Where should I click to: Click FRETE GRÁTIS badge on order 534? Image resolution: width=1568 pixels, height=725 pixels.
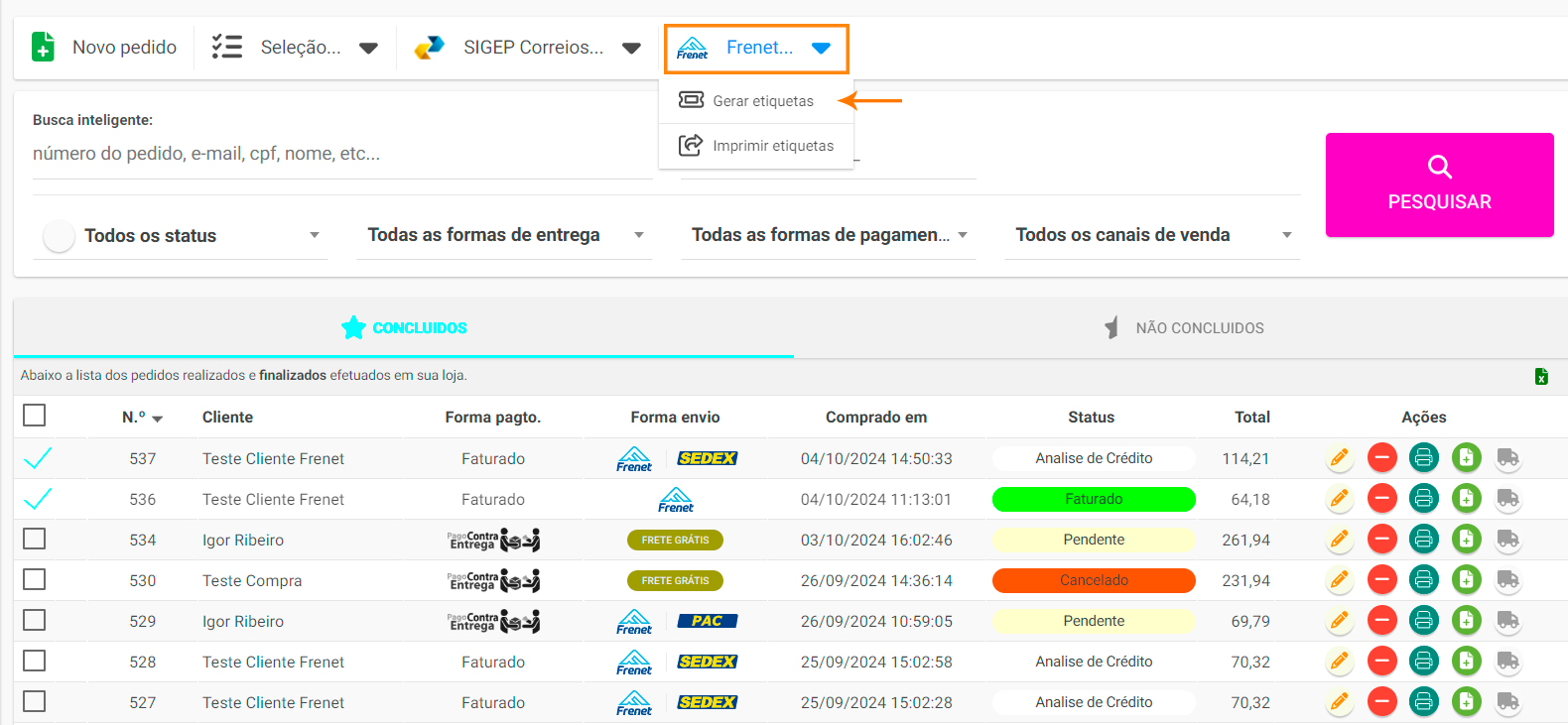pos(675,540)
